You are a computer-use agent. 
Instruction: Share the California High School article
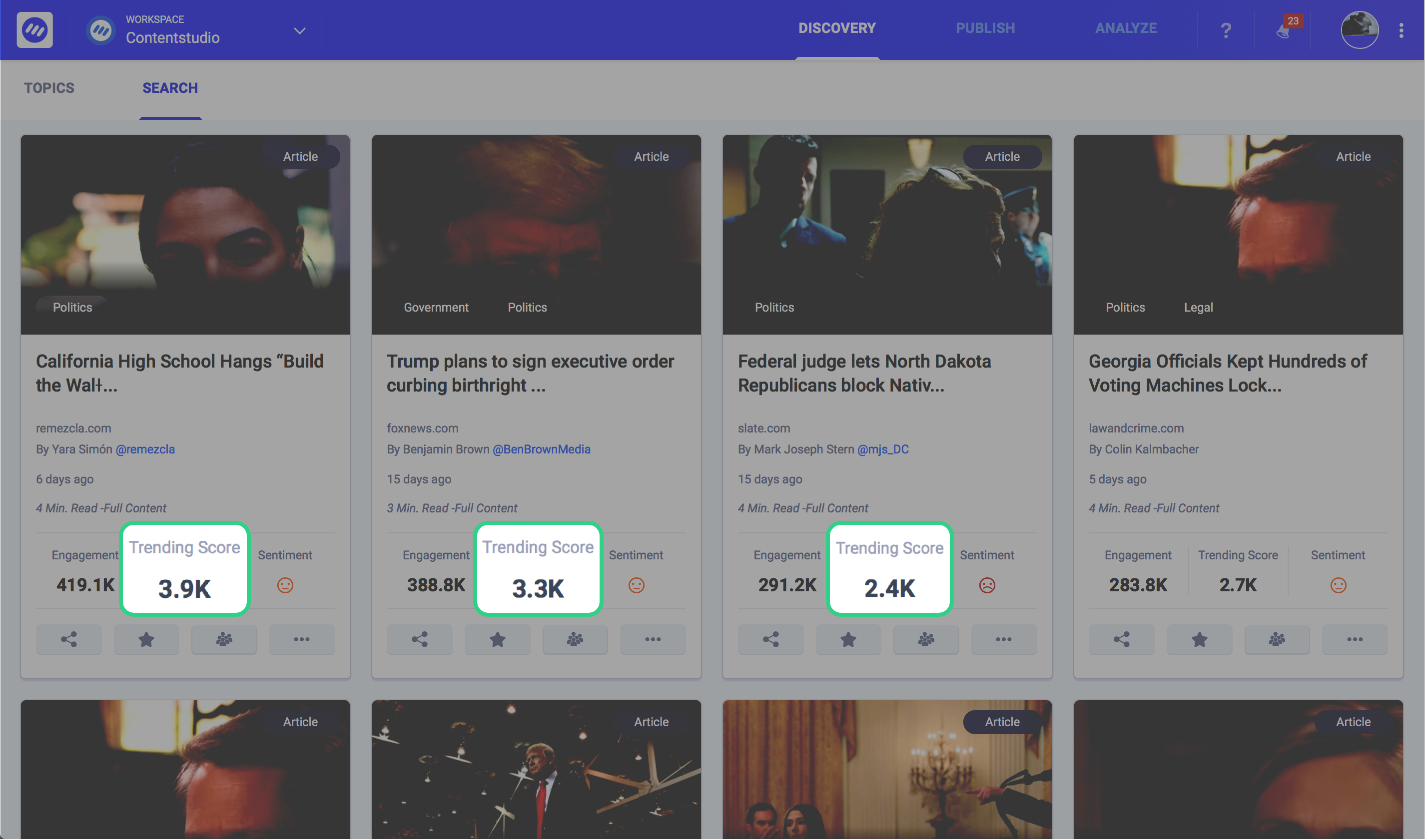tap(69, 640)
